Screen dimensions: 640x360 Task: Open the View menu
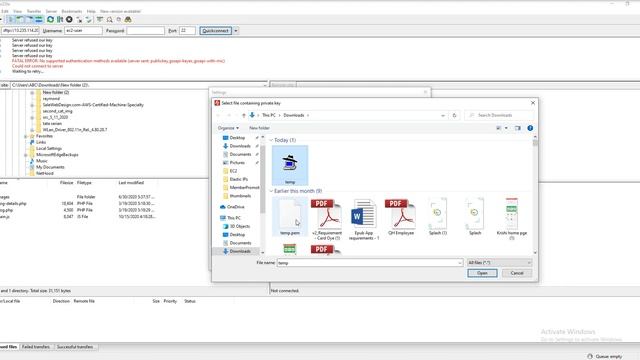(x=18, y=11)
